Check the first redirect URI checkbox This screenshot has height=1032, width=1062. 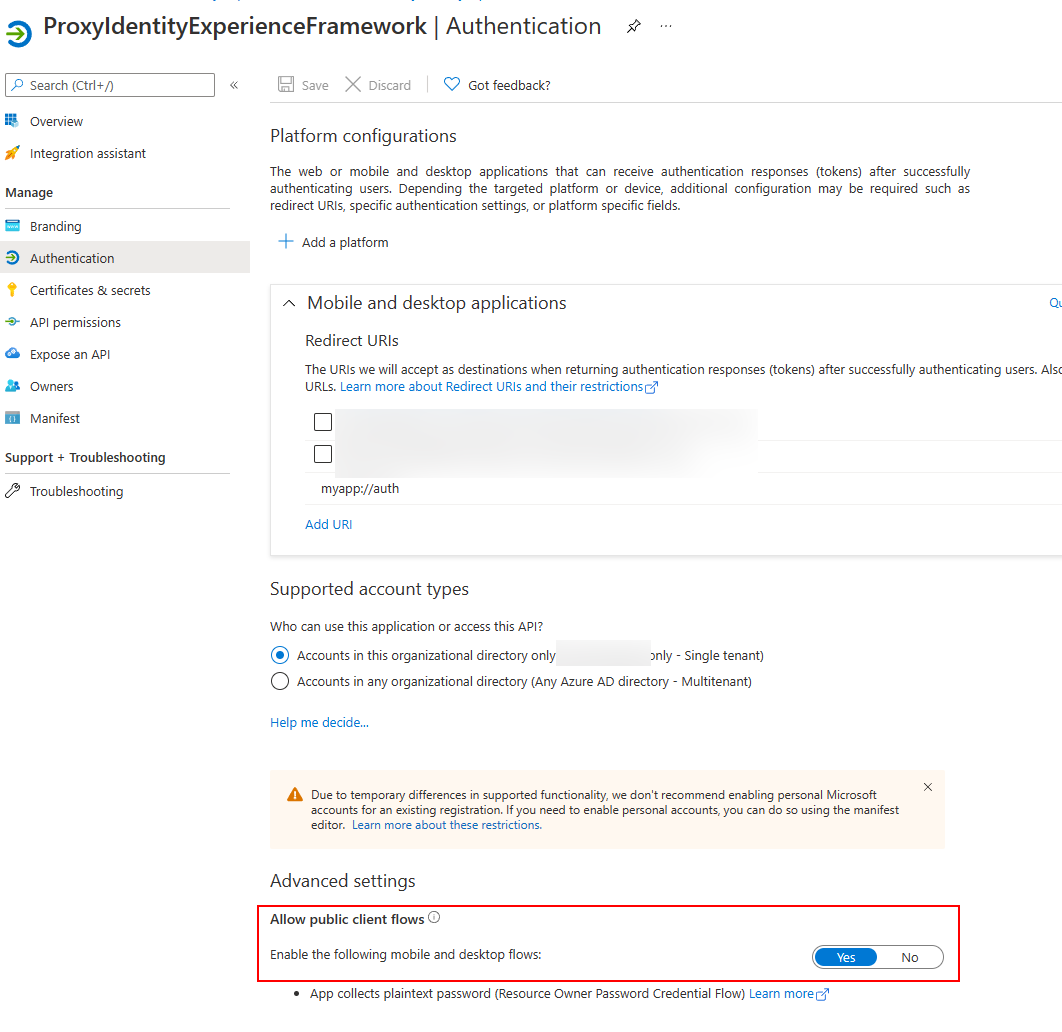[323, 422]
